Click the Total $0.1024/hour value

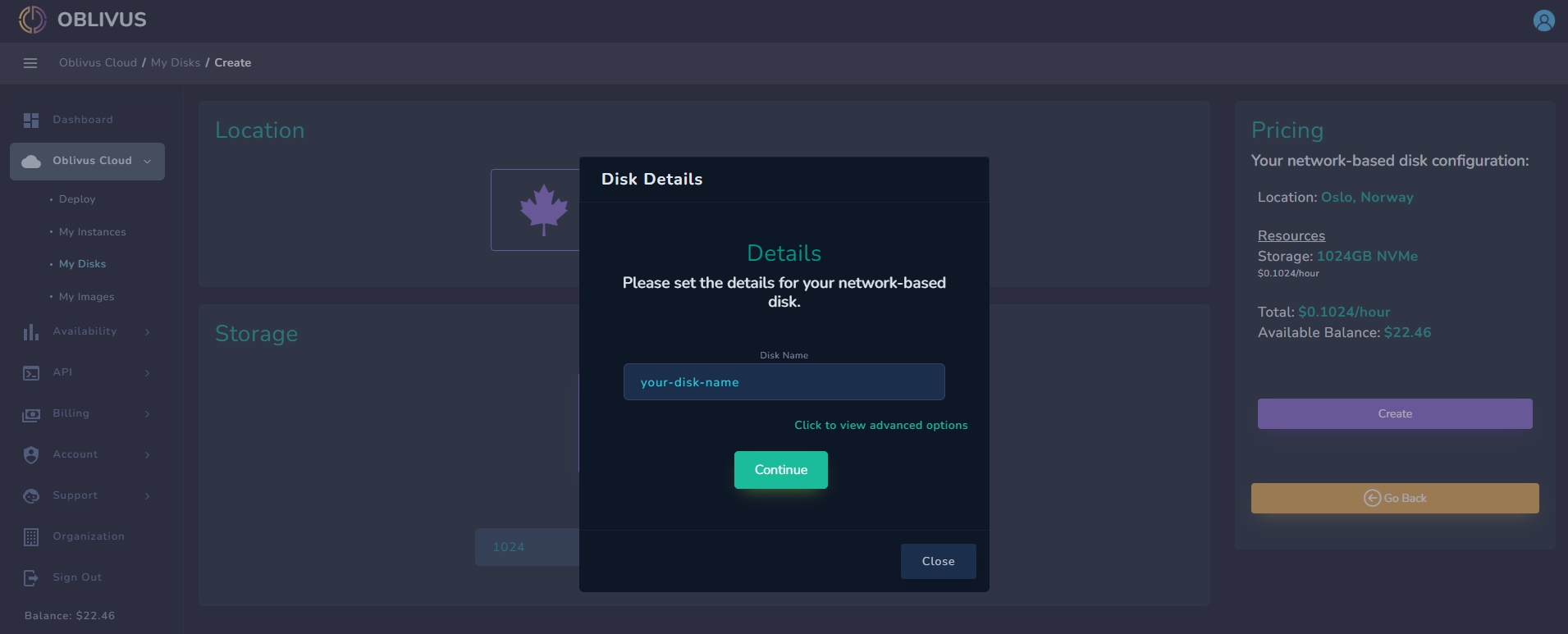(x=1344, y=312)
